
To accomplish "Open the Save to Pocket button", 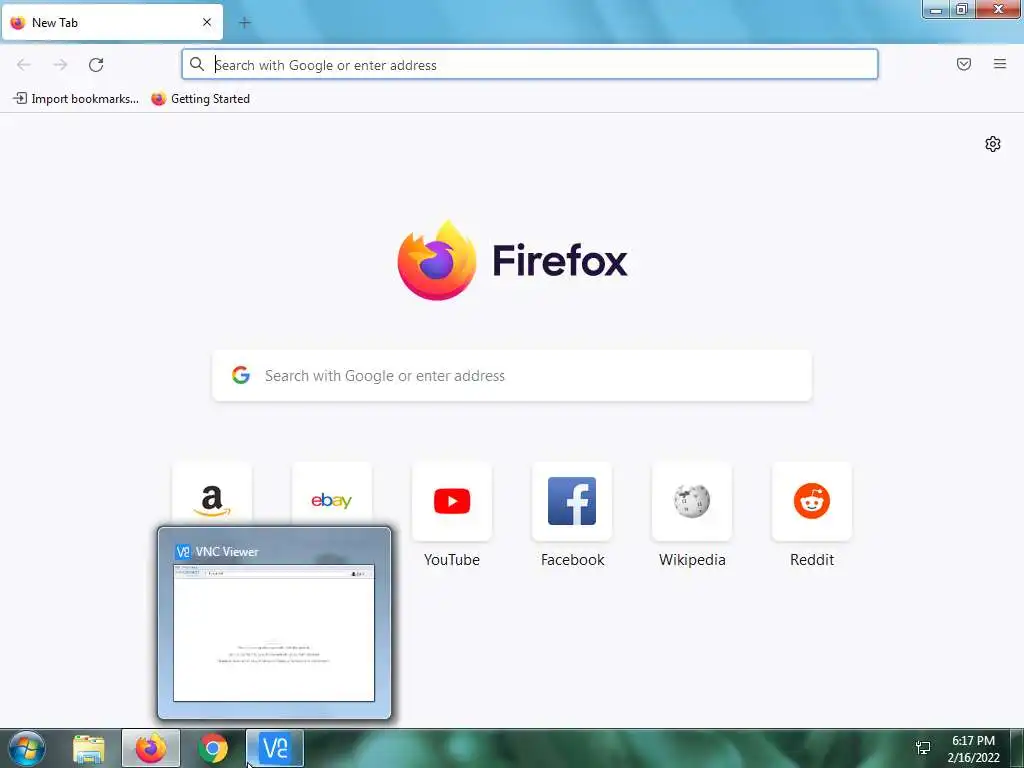I will click(964, 64).
